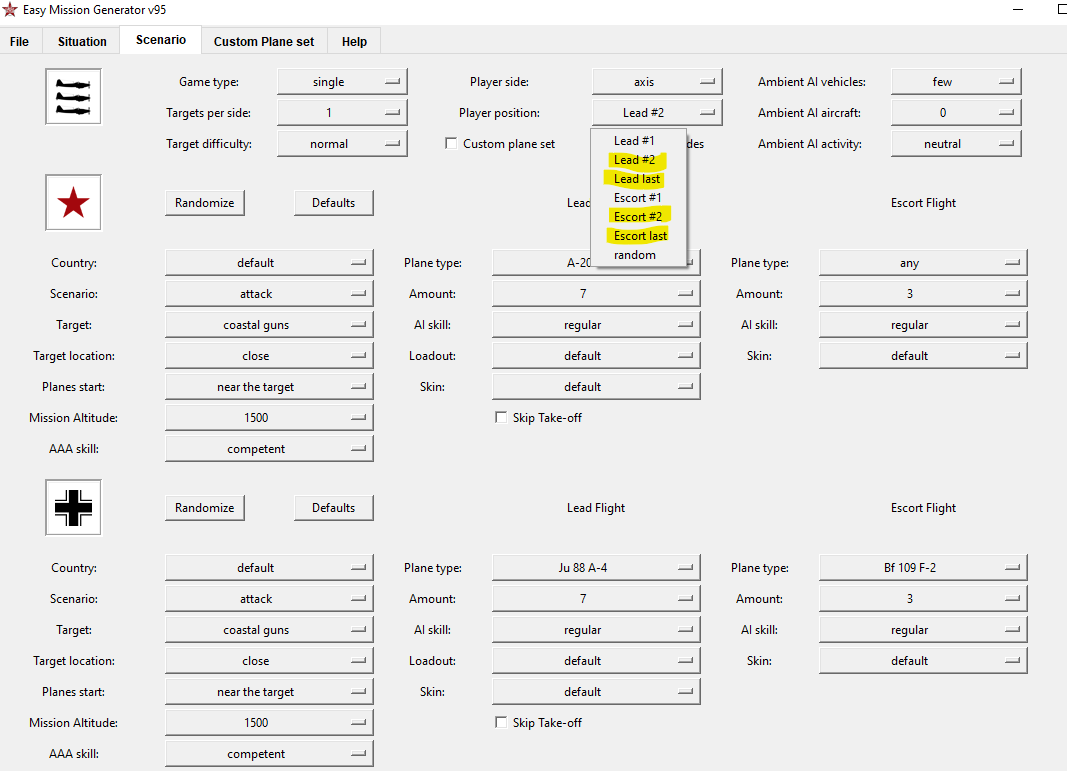
Task: Open the Allied AAA skill dropdown
Action: tap(269, 448)
